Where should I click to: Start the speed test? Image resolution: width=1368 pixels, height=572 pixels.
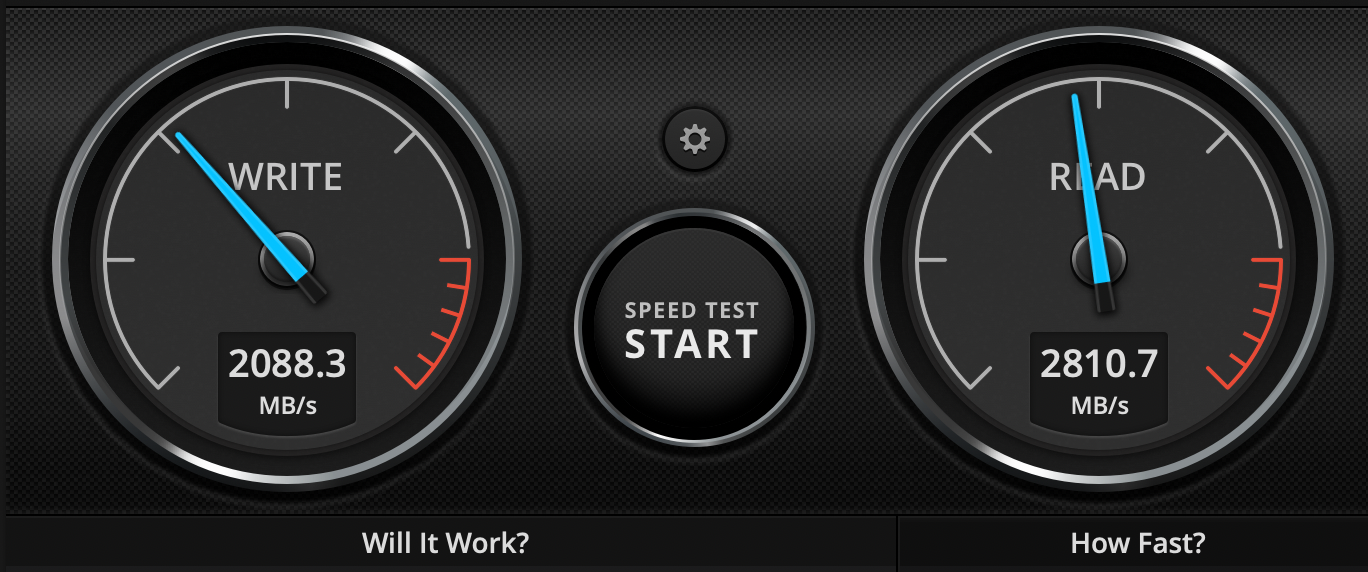(x=693, y=329)
